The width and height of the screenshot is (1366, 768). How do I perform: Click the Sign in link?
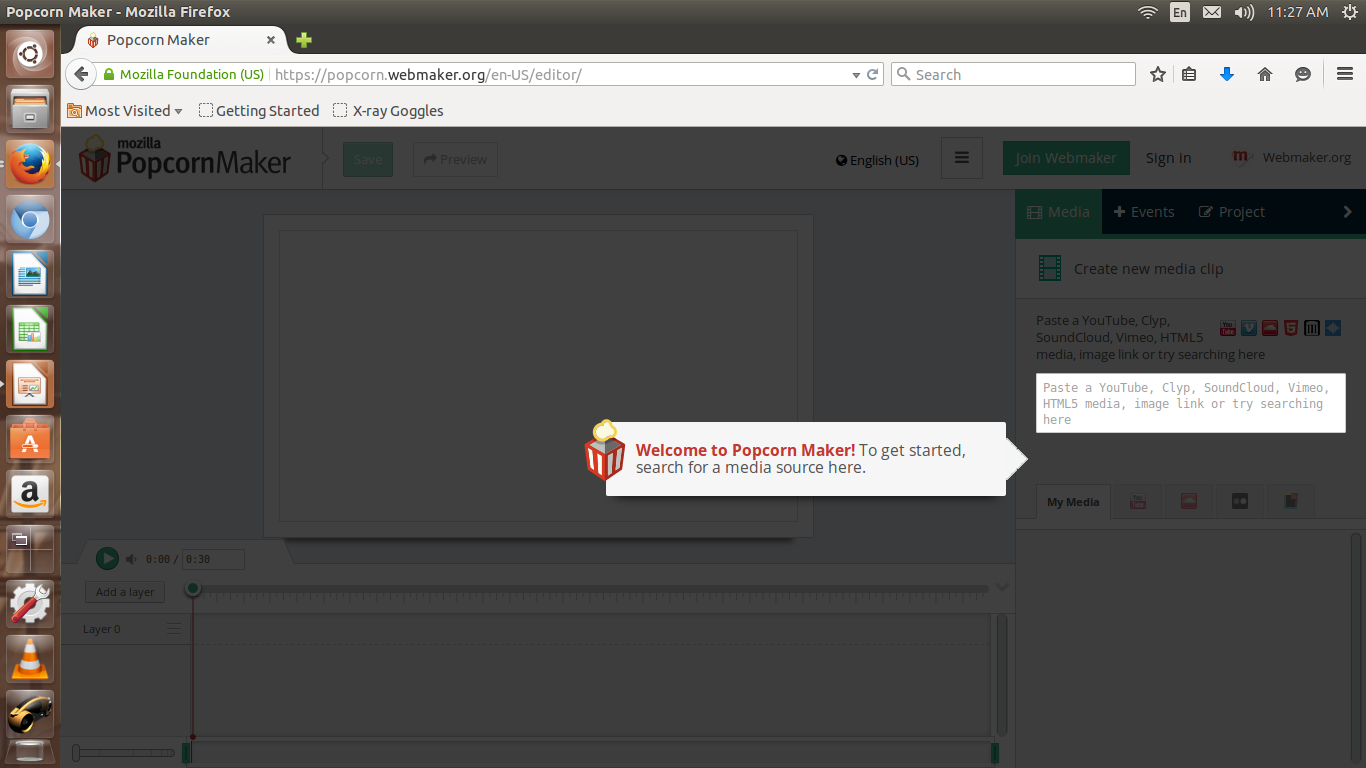1168,158
